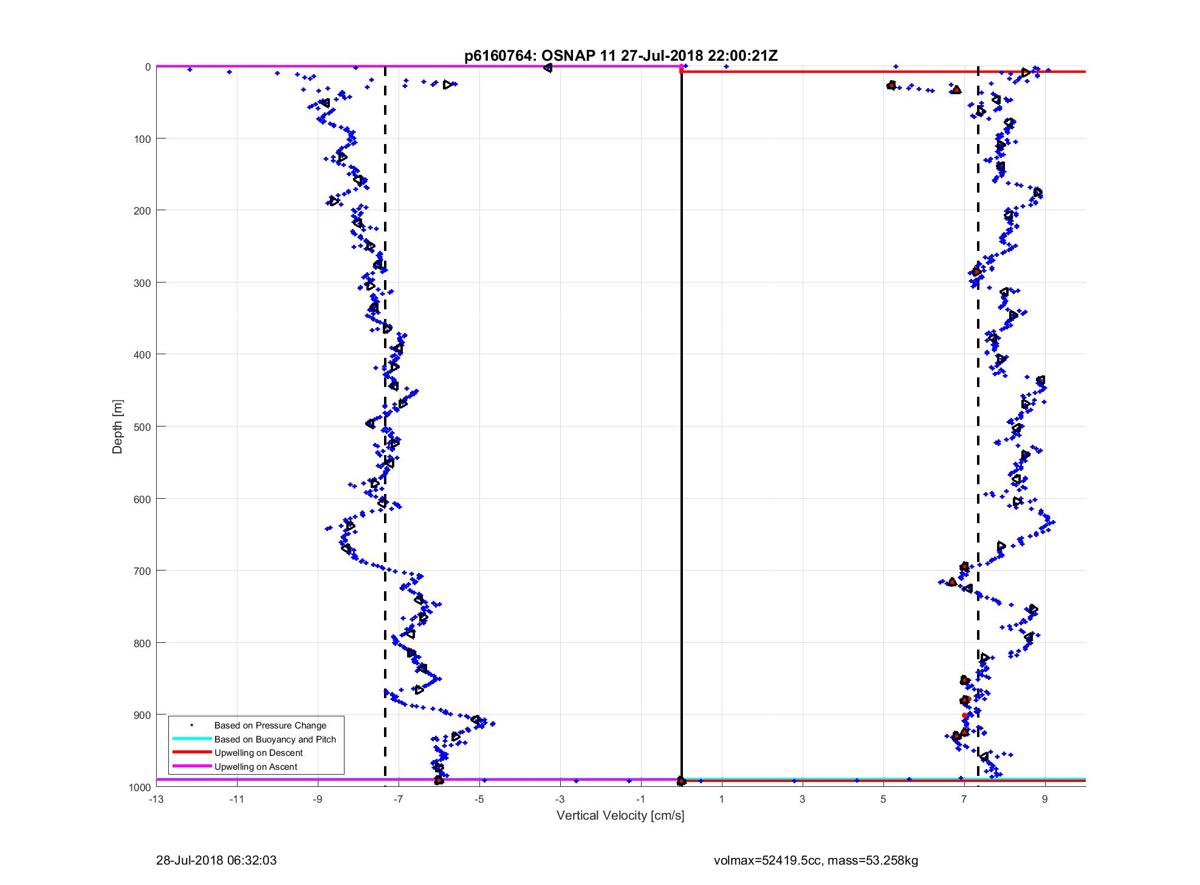Click the depth tick label '200'
Screen dimensions: 1200x885
pos(141,211)
